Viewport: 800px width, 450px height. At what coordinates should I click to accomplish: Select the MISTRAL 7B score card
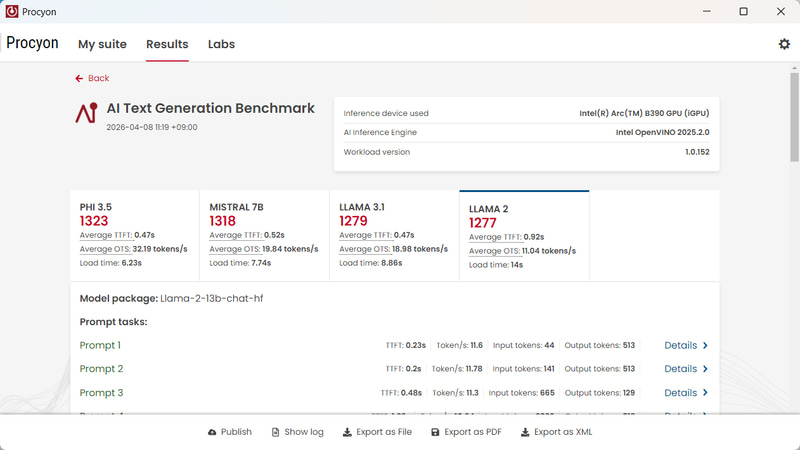coord(264,236)
